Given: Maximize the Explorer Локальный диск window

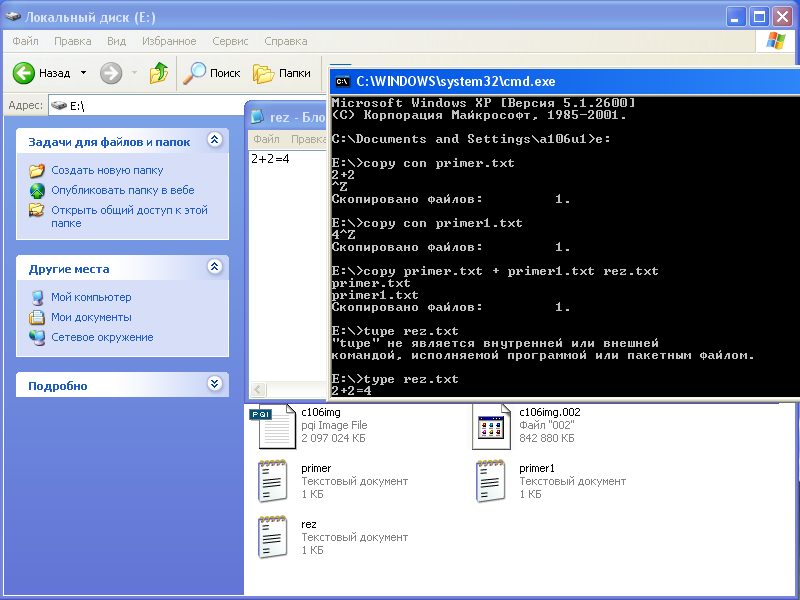Looking at the screenshot, I should coord(759,17).
